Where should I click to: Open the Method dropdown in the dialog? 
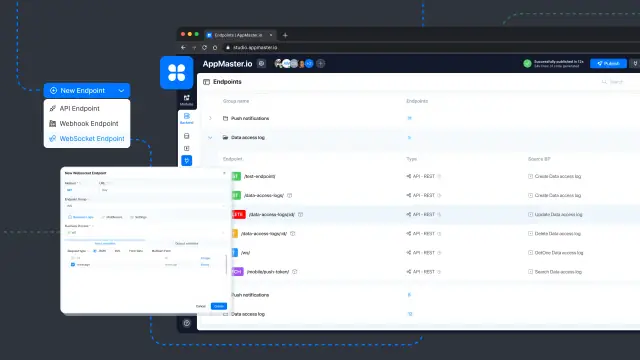click(80, 190)
